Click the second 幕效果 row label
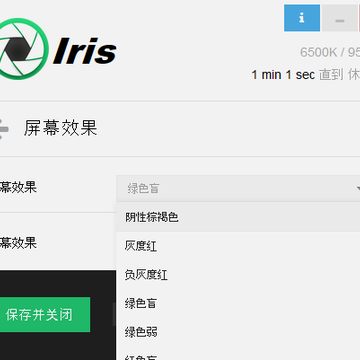 pyautogui.click(x=18, y=243)
